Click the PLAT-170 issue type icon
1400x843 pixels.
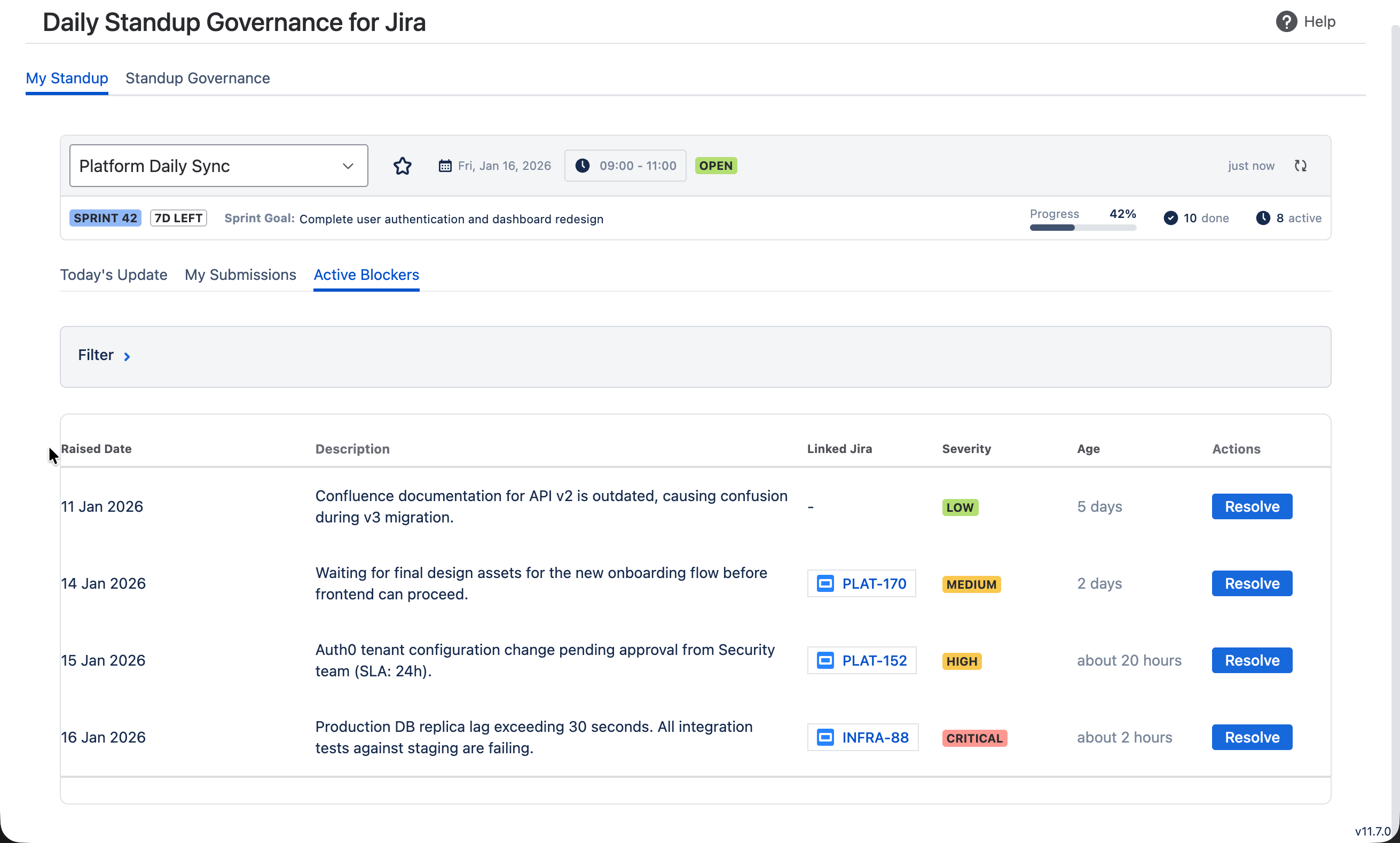(825, 583)
